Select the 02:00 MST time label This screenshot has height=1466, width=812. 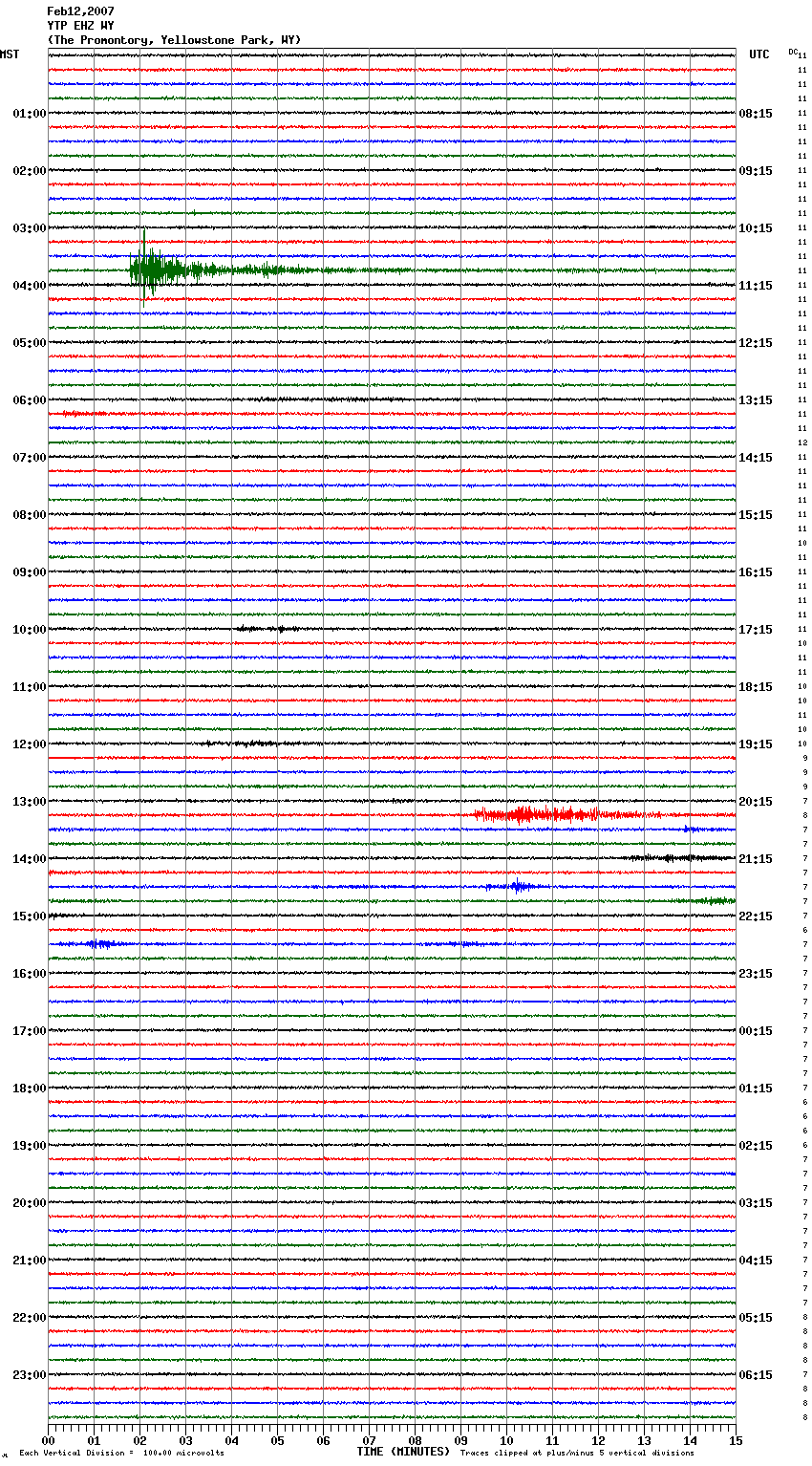point(30,171)
